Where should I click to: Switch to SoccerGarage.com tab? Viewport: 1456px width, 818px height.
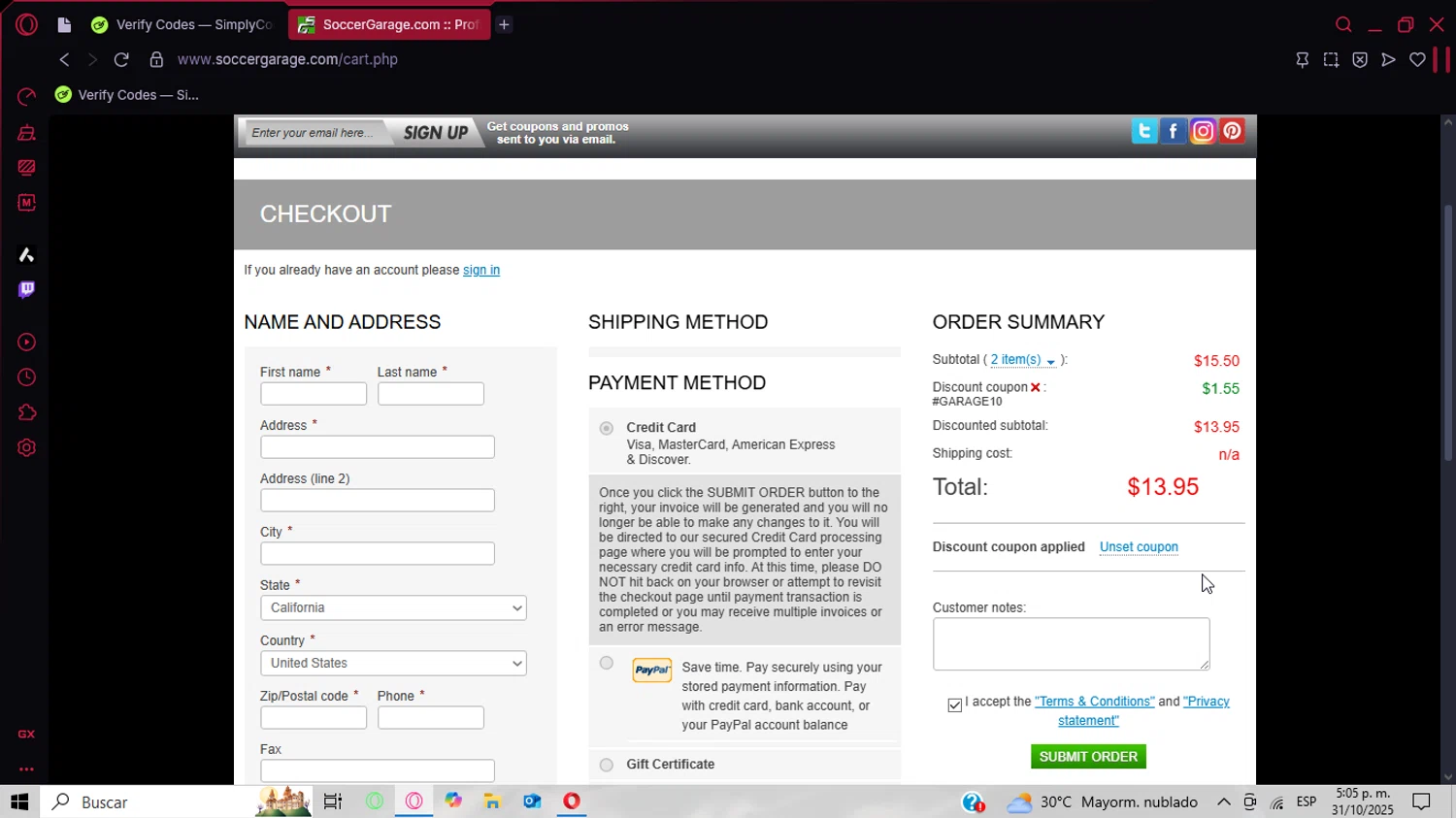(x=389, y=25)
